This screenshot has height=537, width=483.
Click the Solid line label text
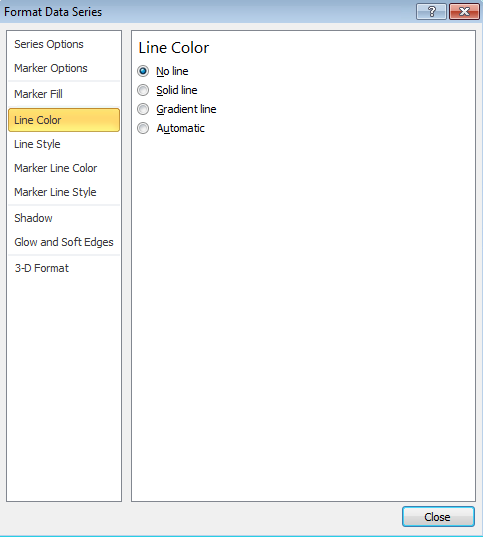click(177, 90)
